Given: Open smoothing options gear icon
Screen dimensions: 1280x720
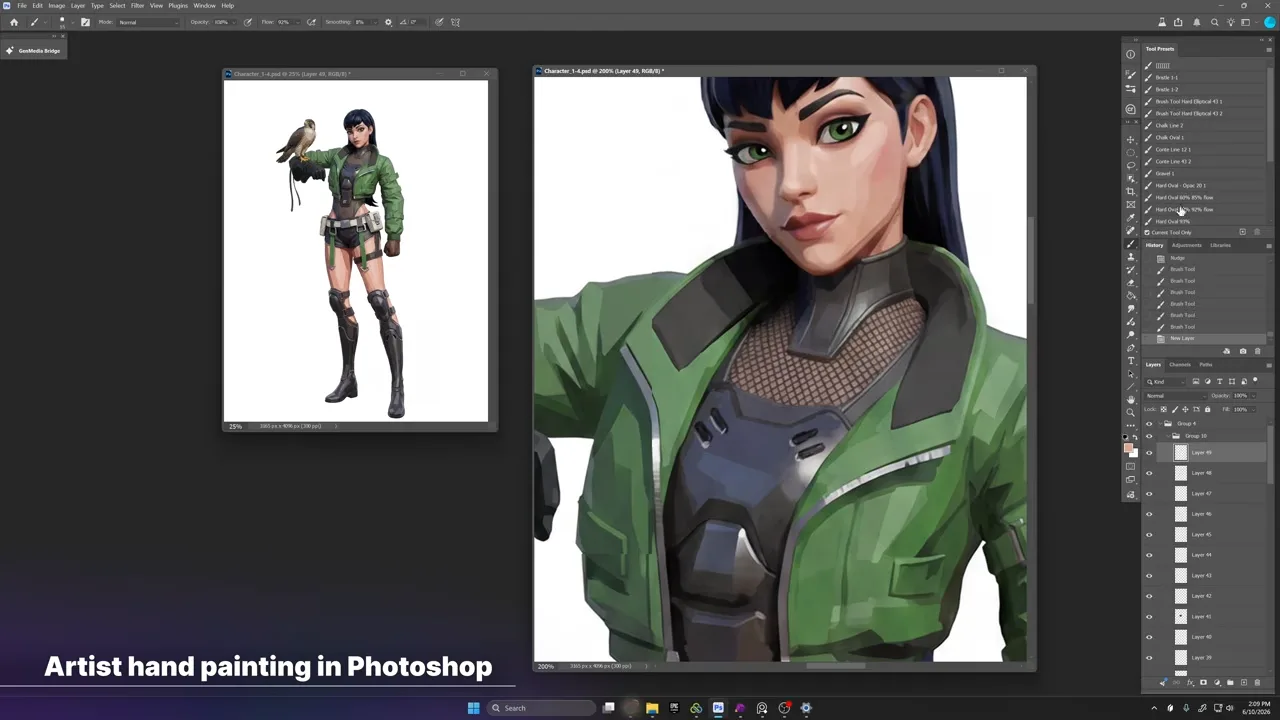Looking at the screenshot, I should click(x=388, y=22).
